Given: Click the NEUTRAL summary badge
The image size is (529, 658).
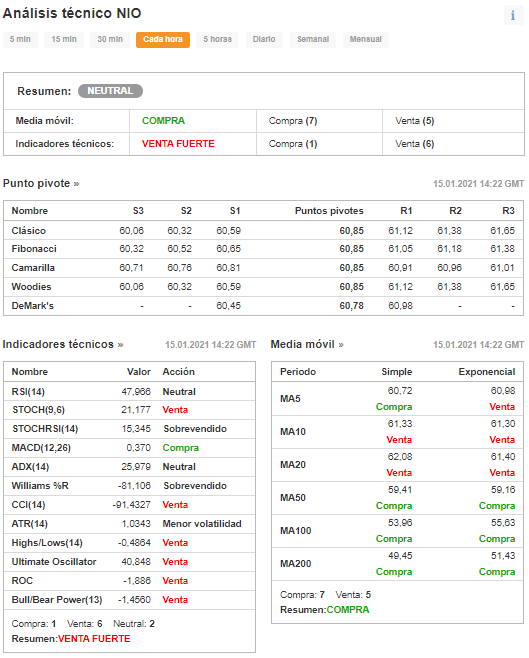Looking at the screenshot, I should pyautogui.click(x=110, y=91).
